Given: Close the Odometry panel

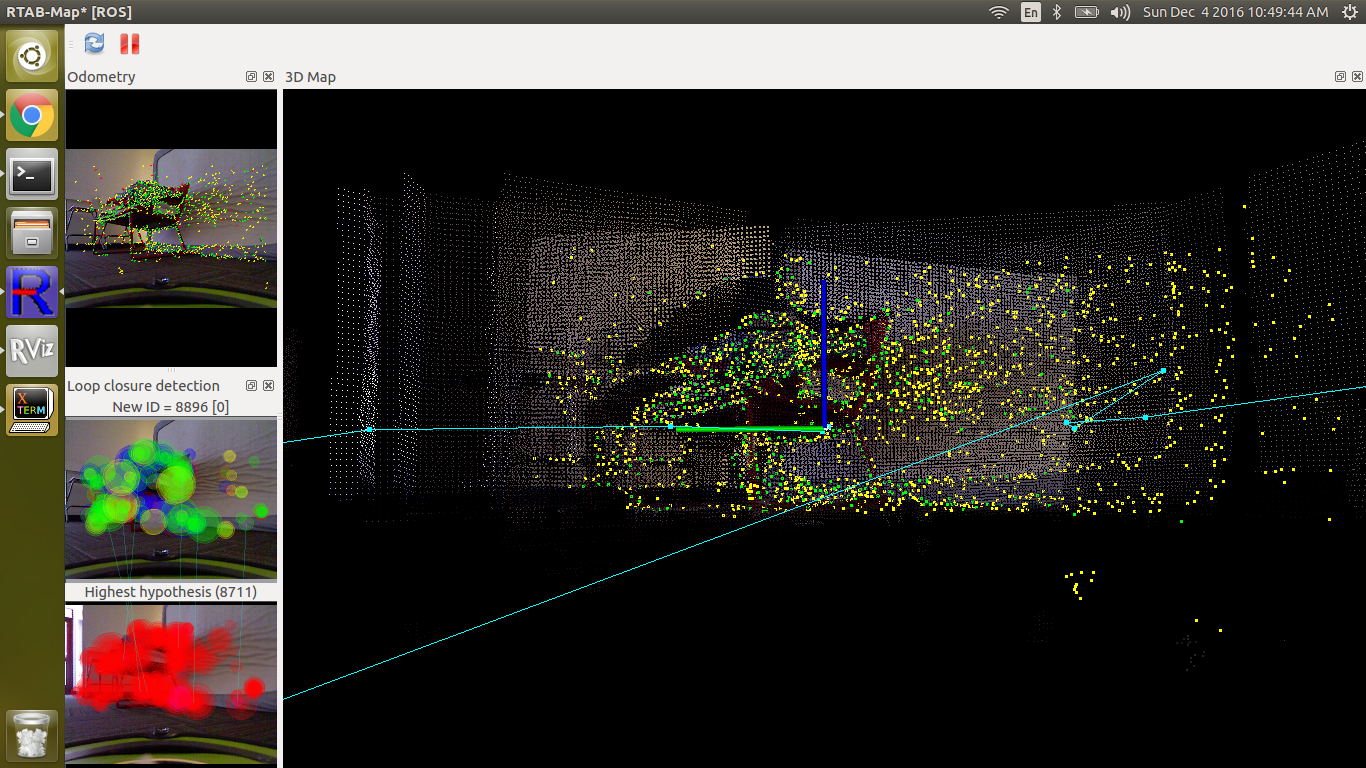Looking at the screenshot, I should 269,77.
